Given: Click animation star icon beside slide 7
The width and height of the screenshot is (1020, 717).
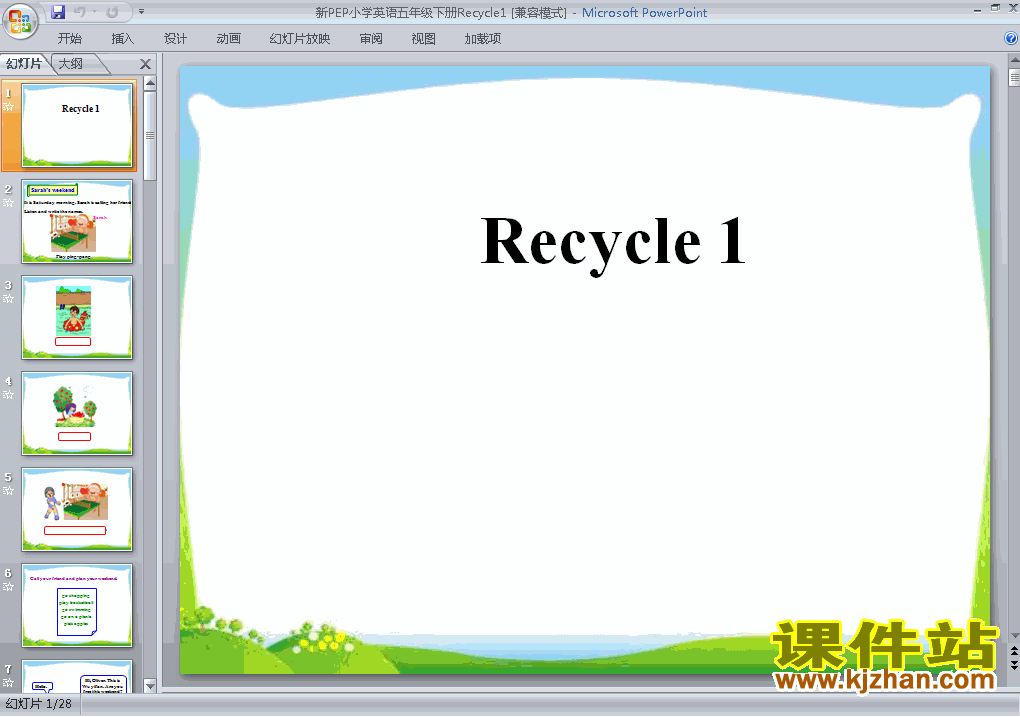Looking at the screenshot, I should 8,683.
